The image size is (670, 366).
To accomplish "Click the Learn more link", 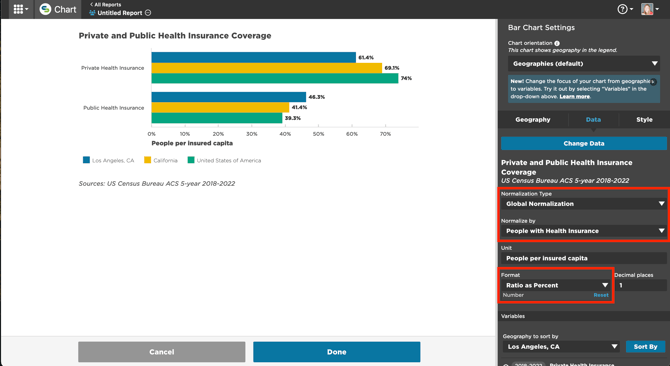I will point(574,97).
